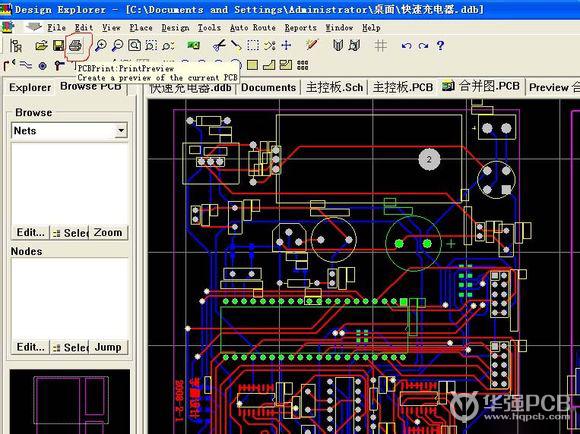Click the place fill rectangle tool
The height and width of the screenshot is (434, 580).
coord(252,65)
